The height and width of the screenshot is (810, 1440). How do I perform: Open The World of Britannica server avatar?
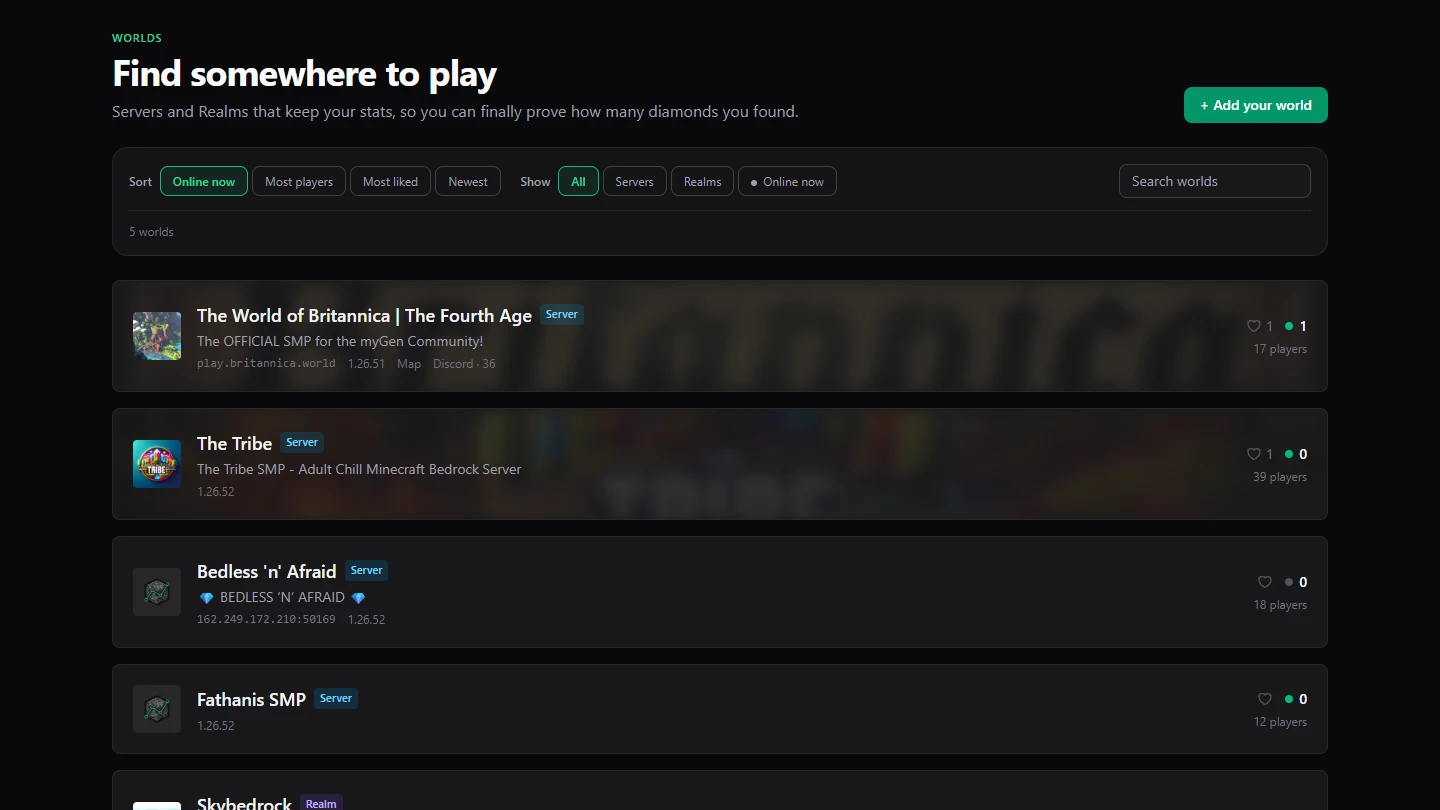[x=157, y=336]
